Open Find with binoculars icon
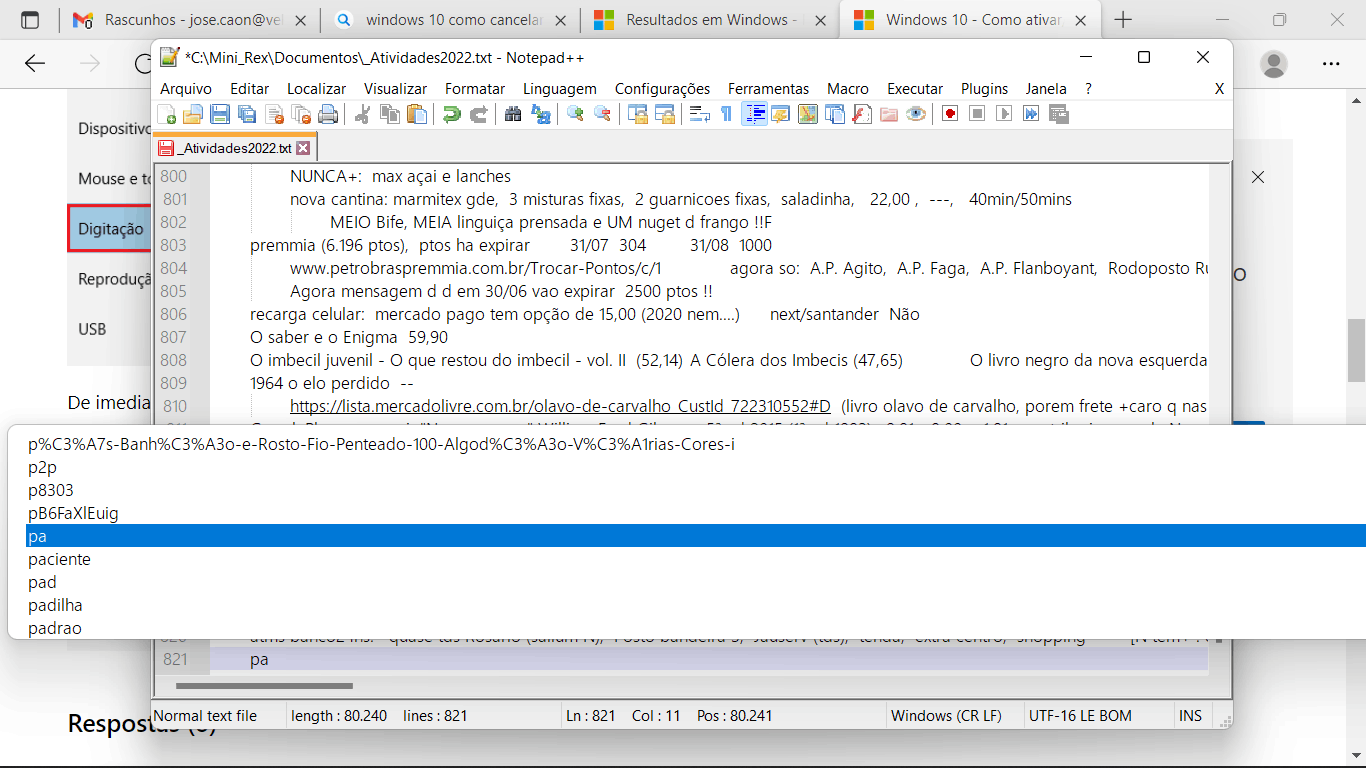1366x768 pixels. tap(514, 114)
